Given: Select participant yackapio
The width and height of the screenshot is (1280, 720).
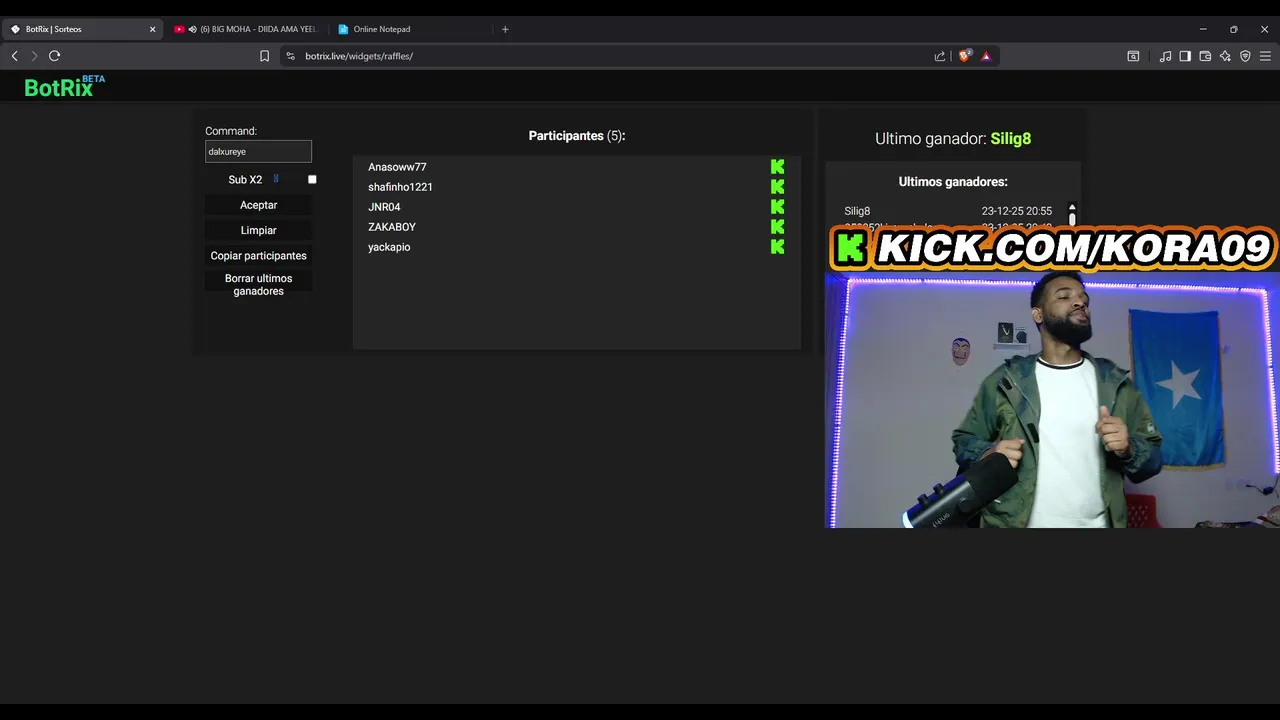Looking at the screenshot, I should point(389,247).
